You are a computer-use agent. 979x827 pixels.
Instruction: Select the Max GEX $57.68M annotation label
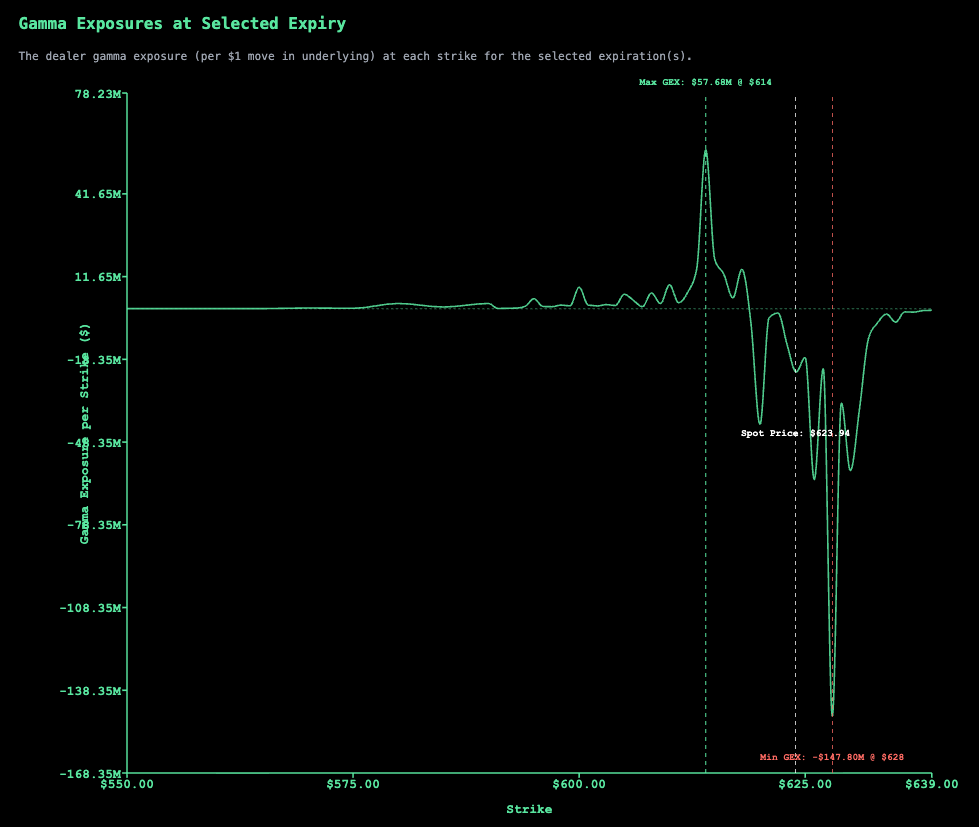[x=705, y=82]
